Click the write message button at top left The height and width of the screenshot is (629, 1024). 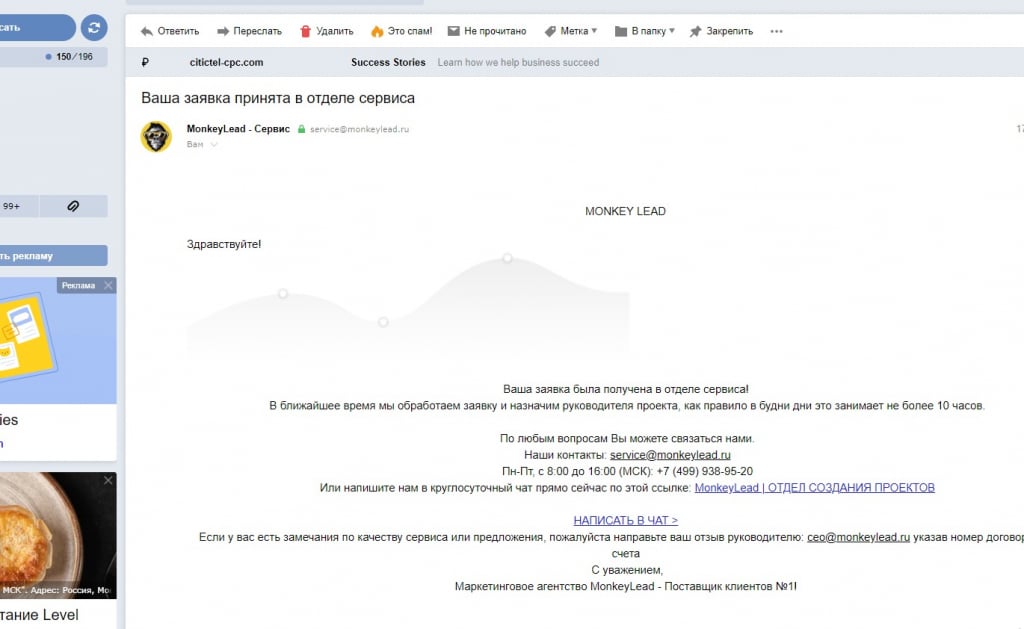click(x=37, y=27)
